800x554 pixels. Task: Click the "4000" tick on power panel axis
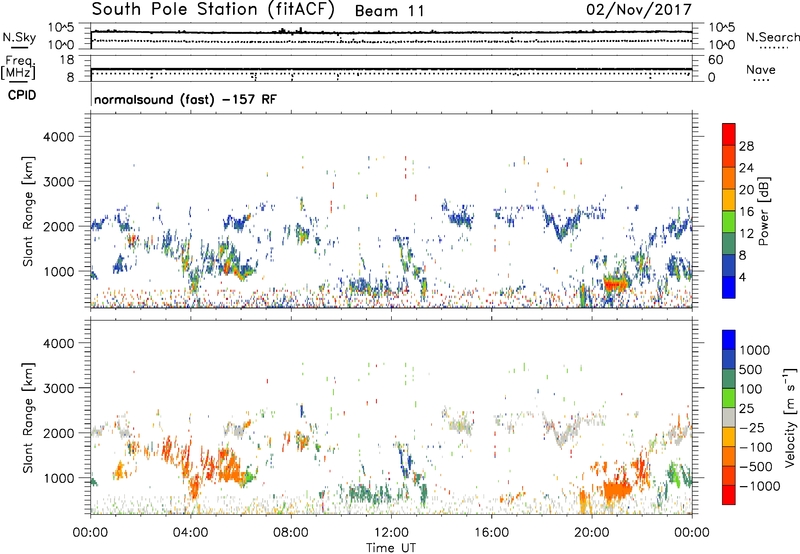tap(58, 137)
